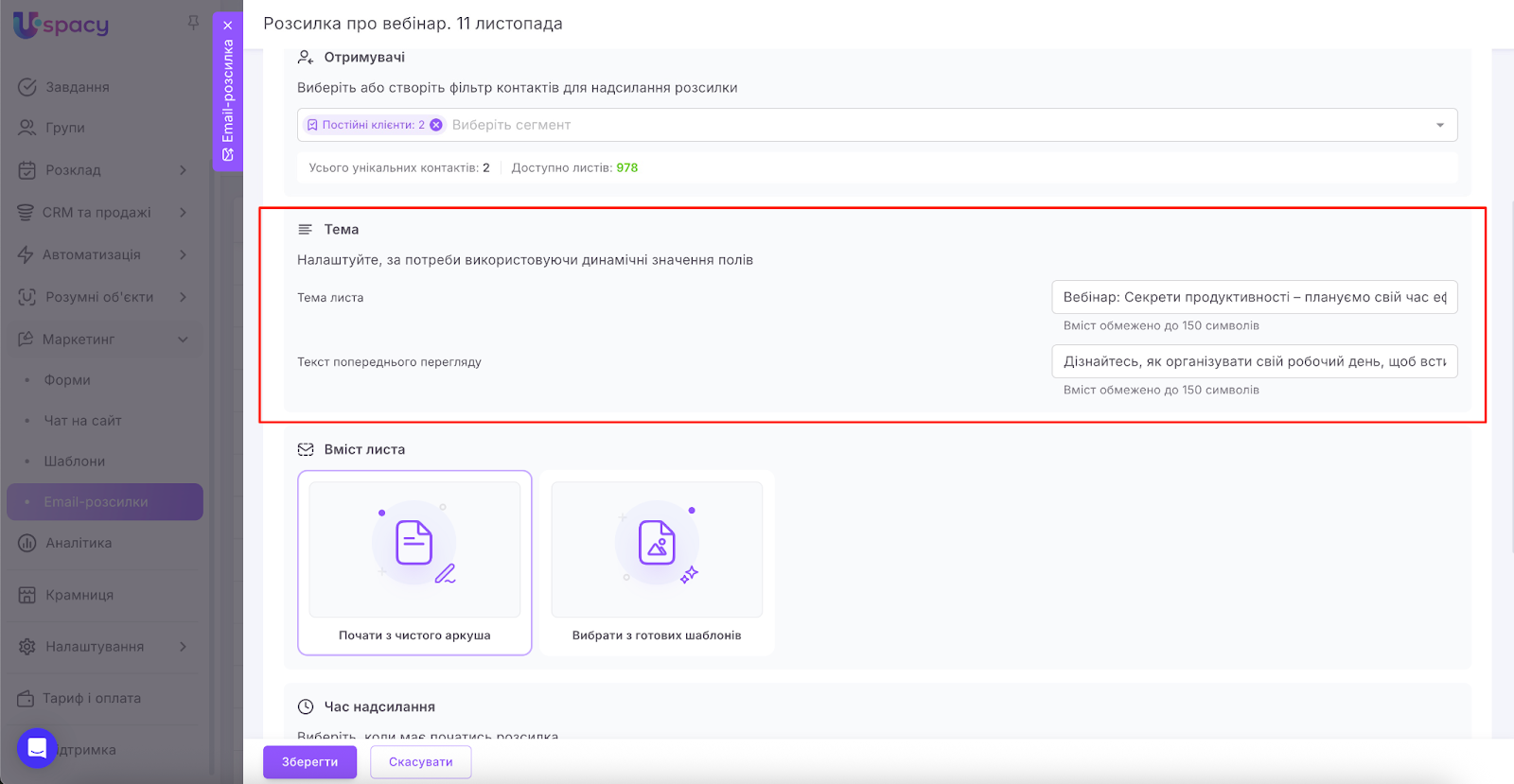Open the segment dropdown arrow
The height and width of the screenshot is (784, 1514).
click(1439, 125)
